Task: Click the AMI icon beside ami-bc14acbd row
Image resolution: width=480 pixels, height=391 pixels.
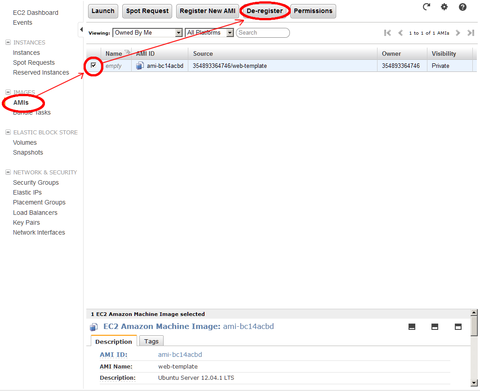Action: coord(140,66)
